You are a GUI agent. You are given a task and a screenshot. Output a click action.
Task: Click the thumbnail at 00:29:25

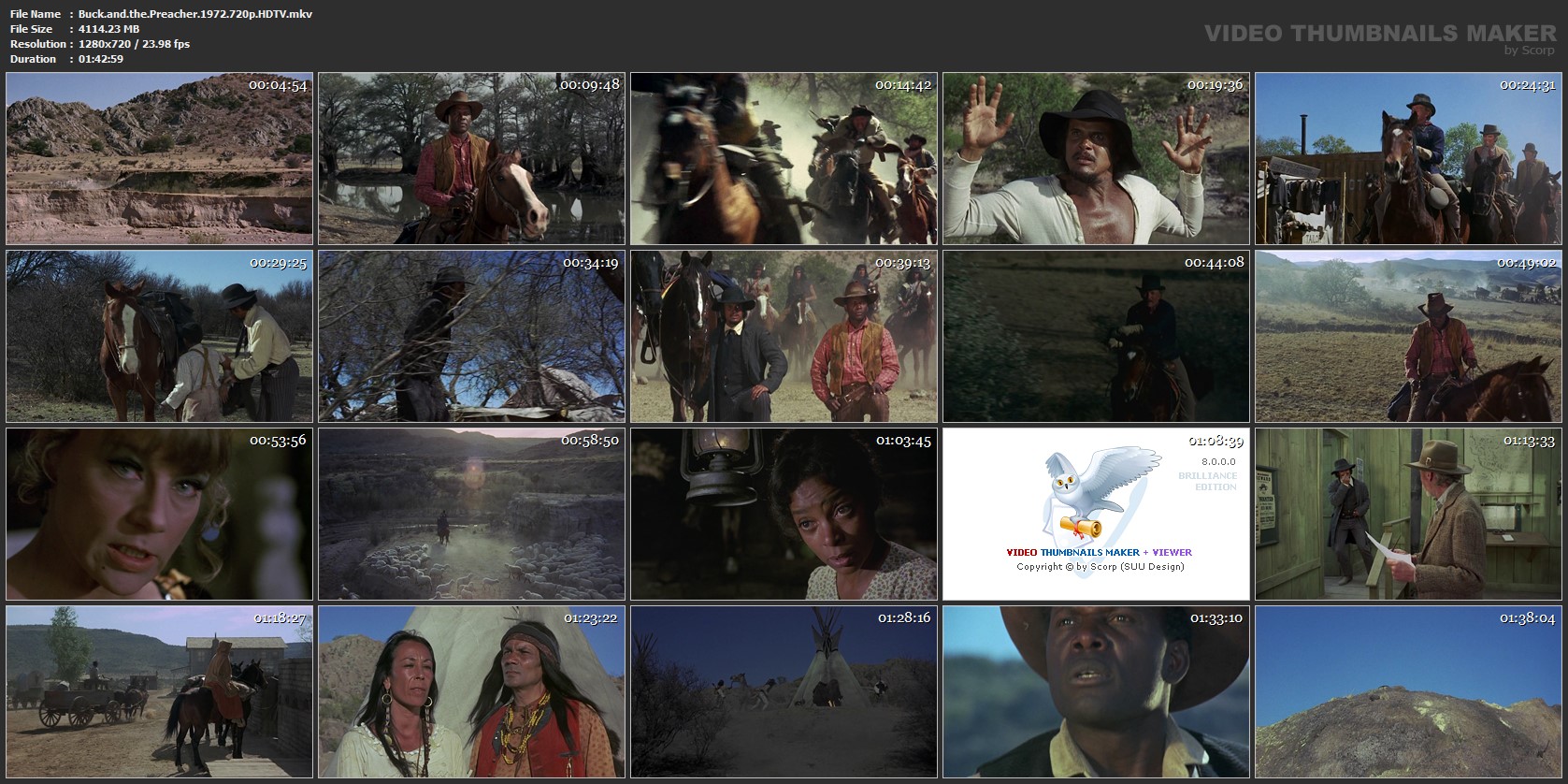[159, 336]
